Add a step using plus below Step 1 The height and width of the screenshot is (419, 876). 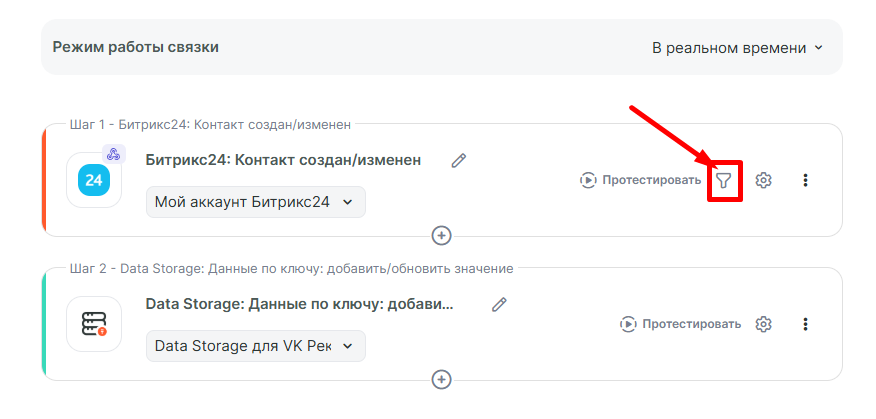coord(441,235)
